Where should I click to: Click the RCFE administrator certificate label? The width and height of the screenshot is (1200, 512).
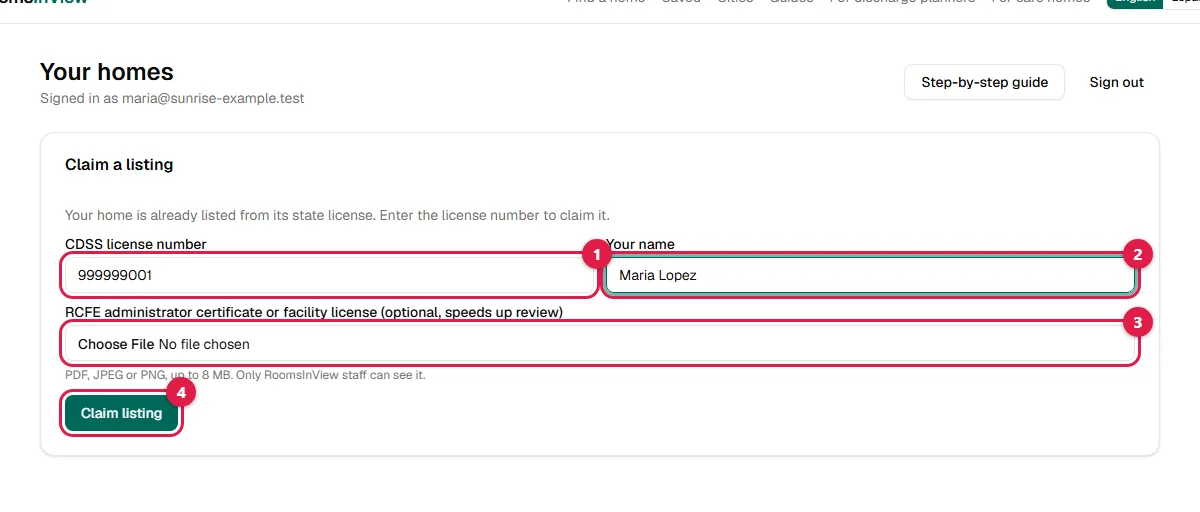pyautogui.click(x=314, y=312)
